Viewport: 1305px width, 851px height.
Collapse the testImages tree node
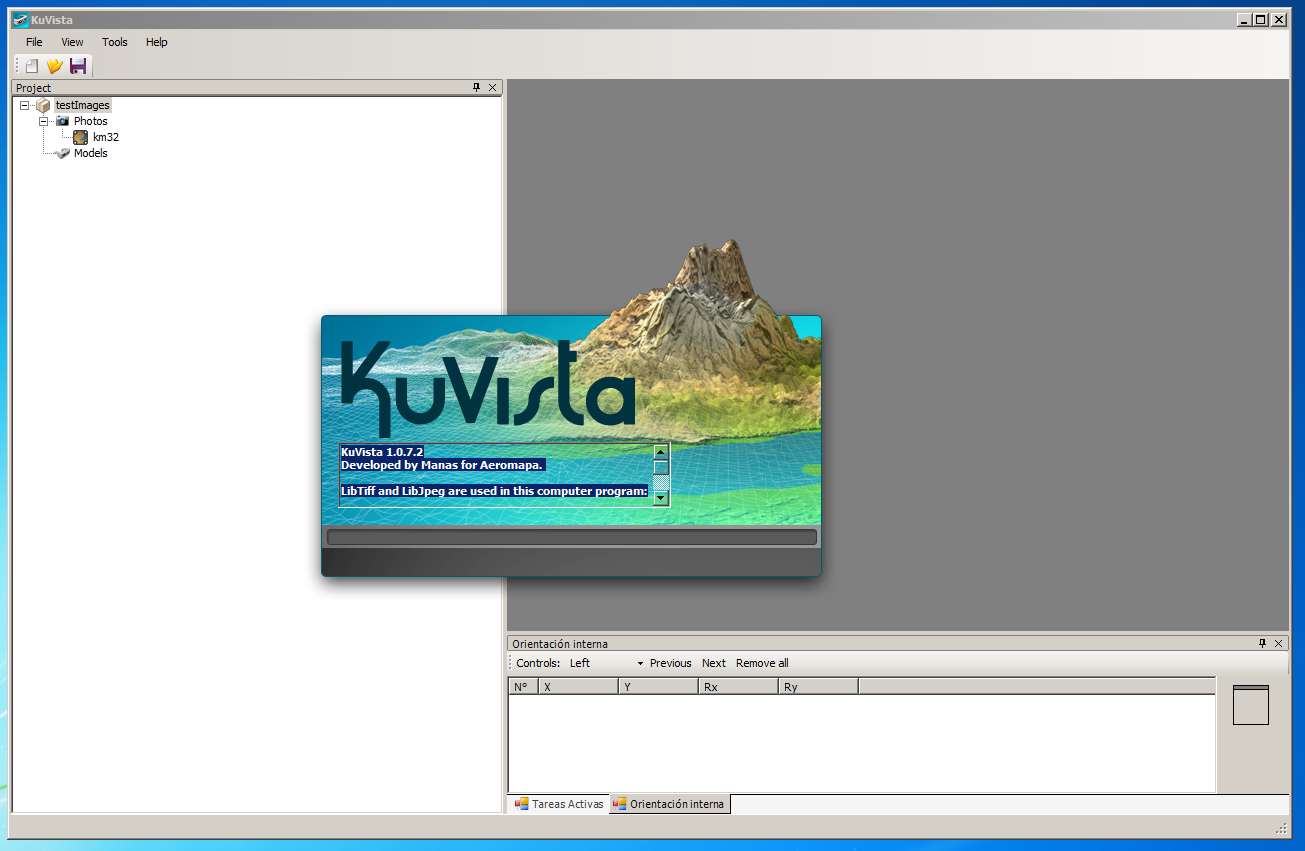(x=25, y=105)
